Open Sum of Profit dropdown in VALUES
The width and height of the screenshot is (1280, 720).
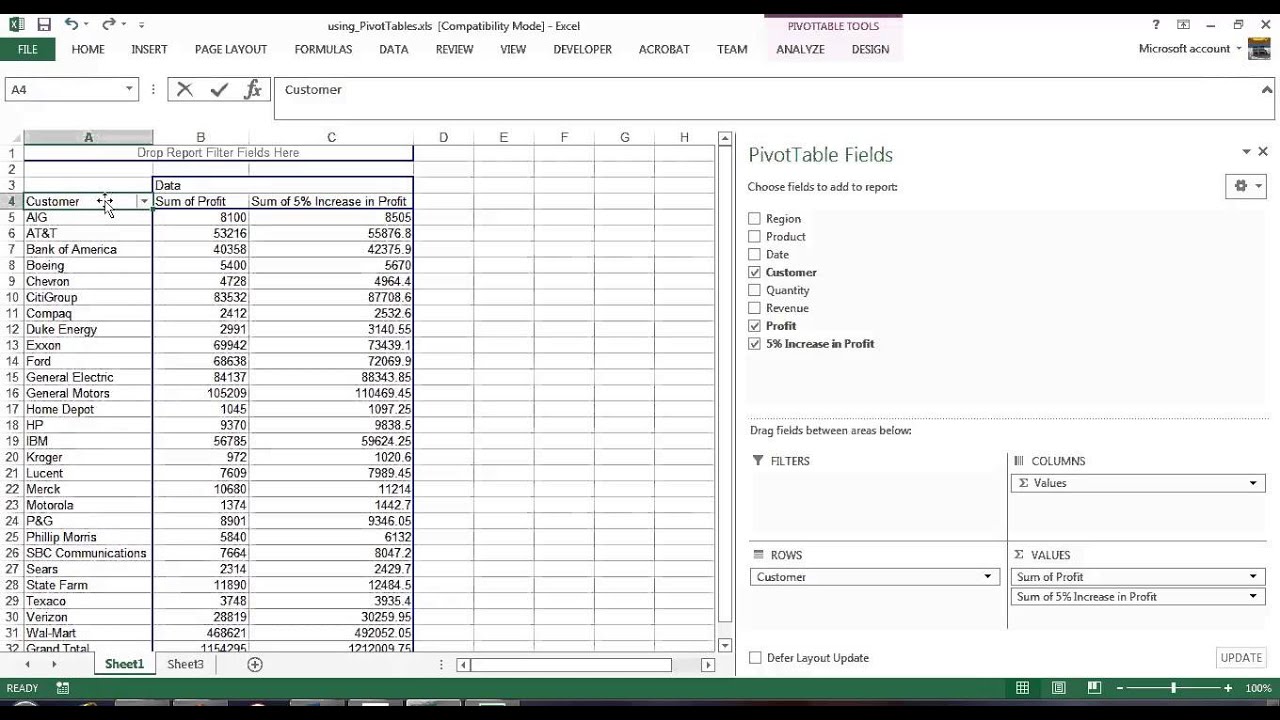pos(1253,577)
